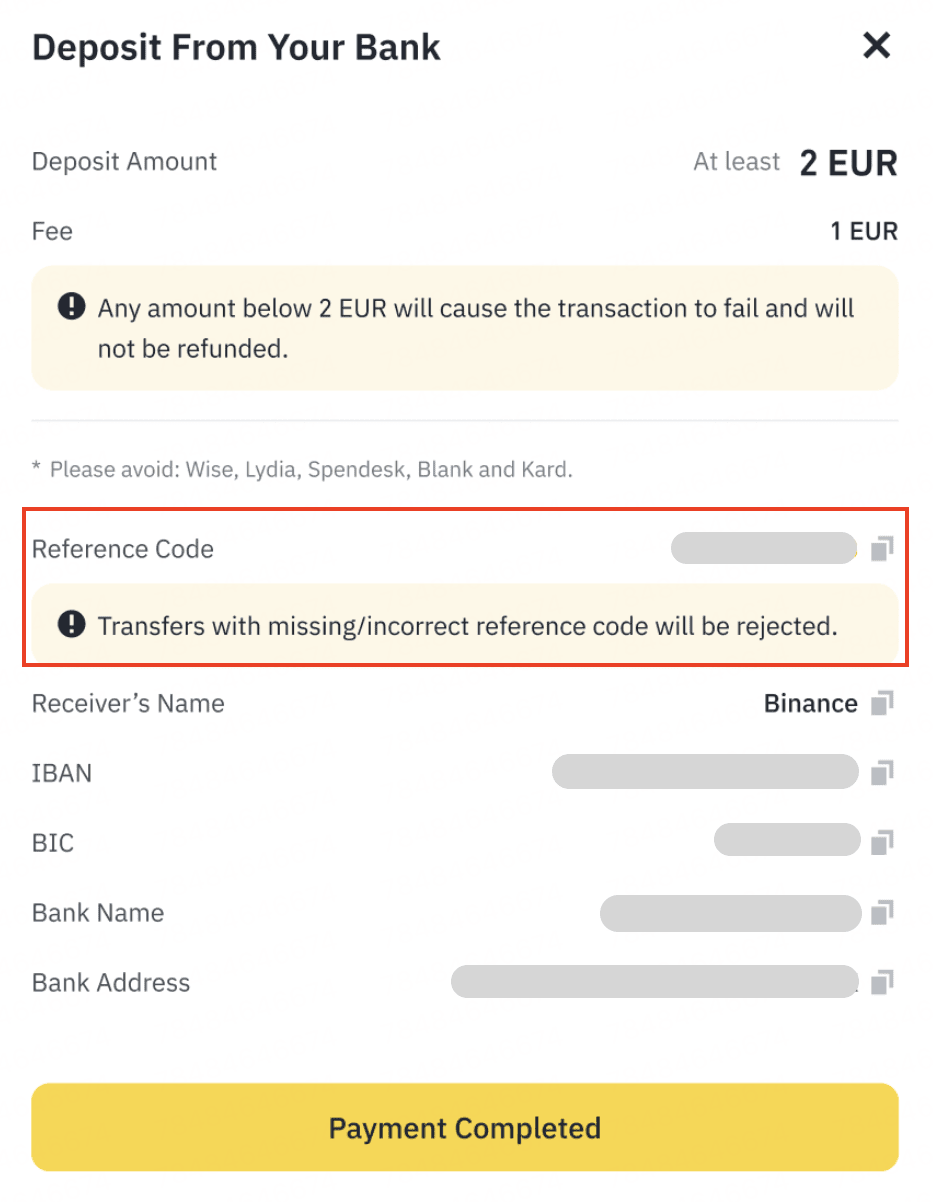Close the Deposit From Your Bank dialog
This screenshot has width=934, height=1202.
click(876, 46)
